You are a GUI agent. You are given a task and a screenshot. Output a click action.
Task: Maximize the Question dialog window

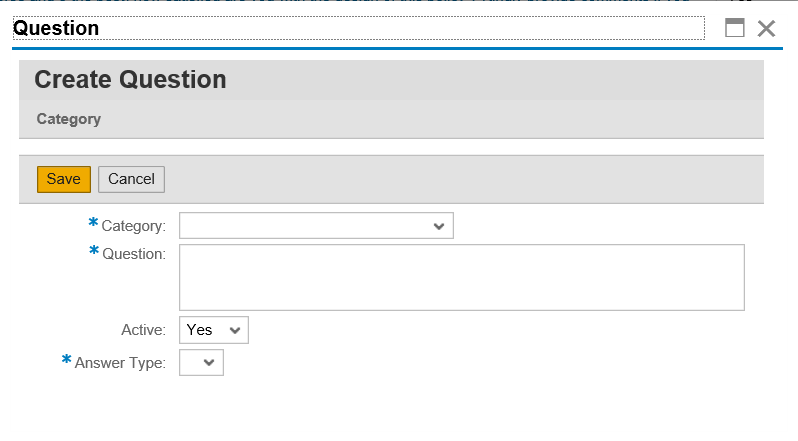click(x=734, y=28)
